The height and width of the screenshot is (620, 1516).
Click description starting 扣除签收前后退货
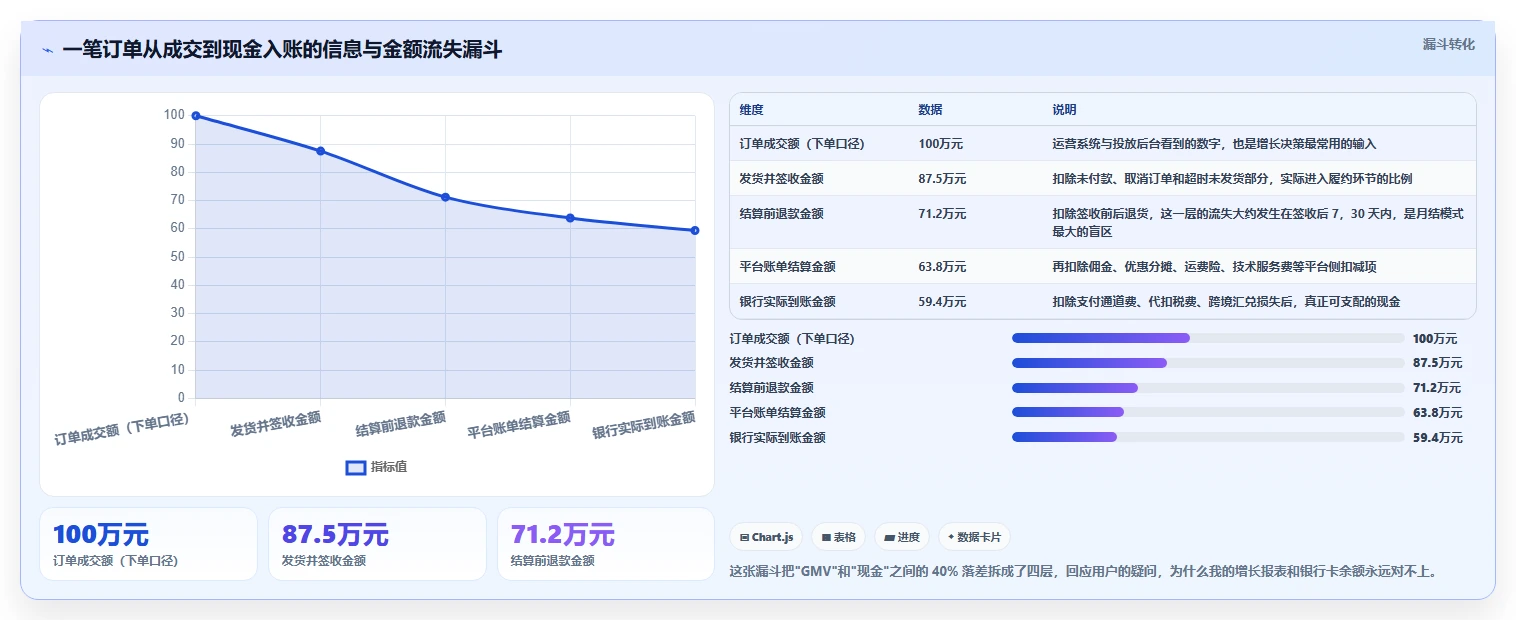1258,223
